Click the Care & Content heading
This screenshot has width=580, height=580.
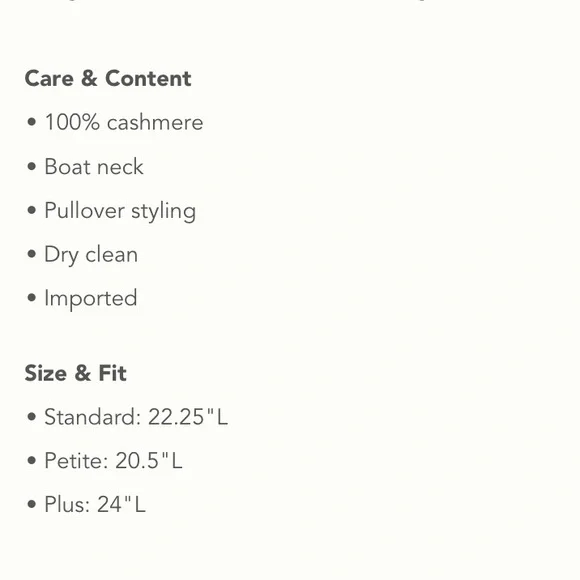pos(108,78)
